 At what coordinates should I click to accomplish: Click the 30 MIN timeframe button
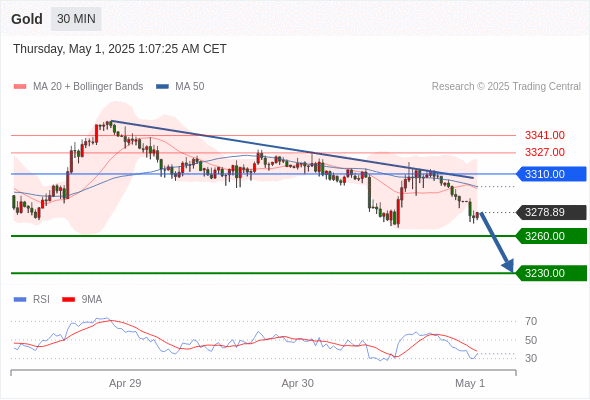(x=76, y=19)
